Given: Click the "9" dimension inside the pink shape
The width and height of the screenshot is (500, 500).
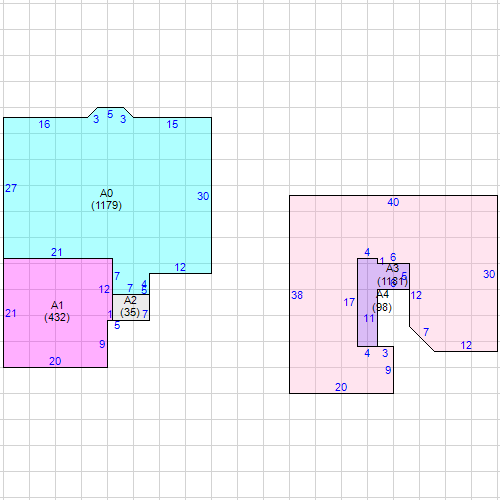Looking at the screenshot, I should pyautogui.click(x=388, y=370).
